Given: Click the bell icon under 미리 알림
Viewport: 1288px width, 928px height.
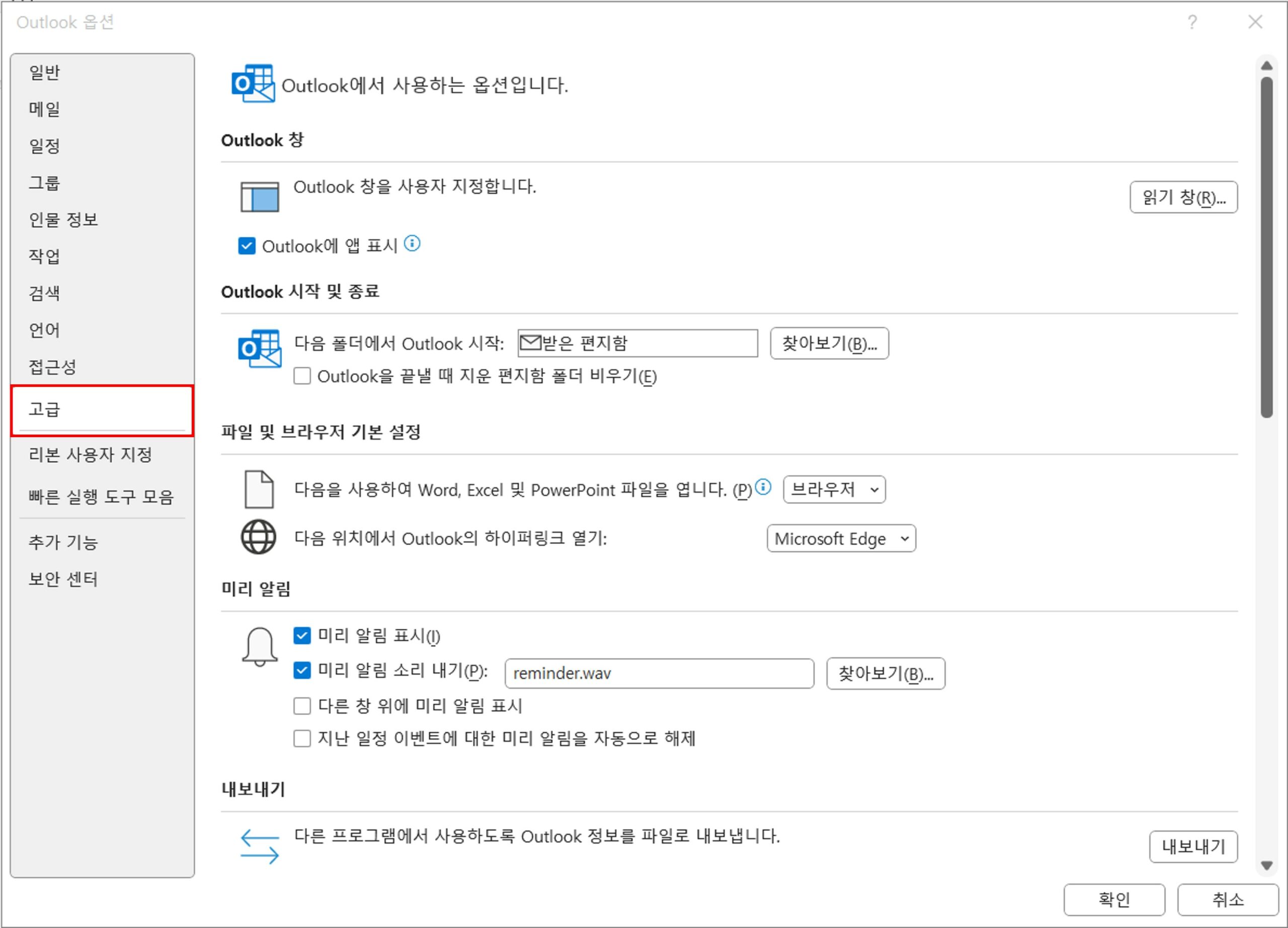Looking at the screenshot, I should (x=260, y=646).
